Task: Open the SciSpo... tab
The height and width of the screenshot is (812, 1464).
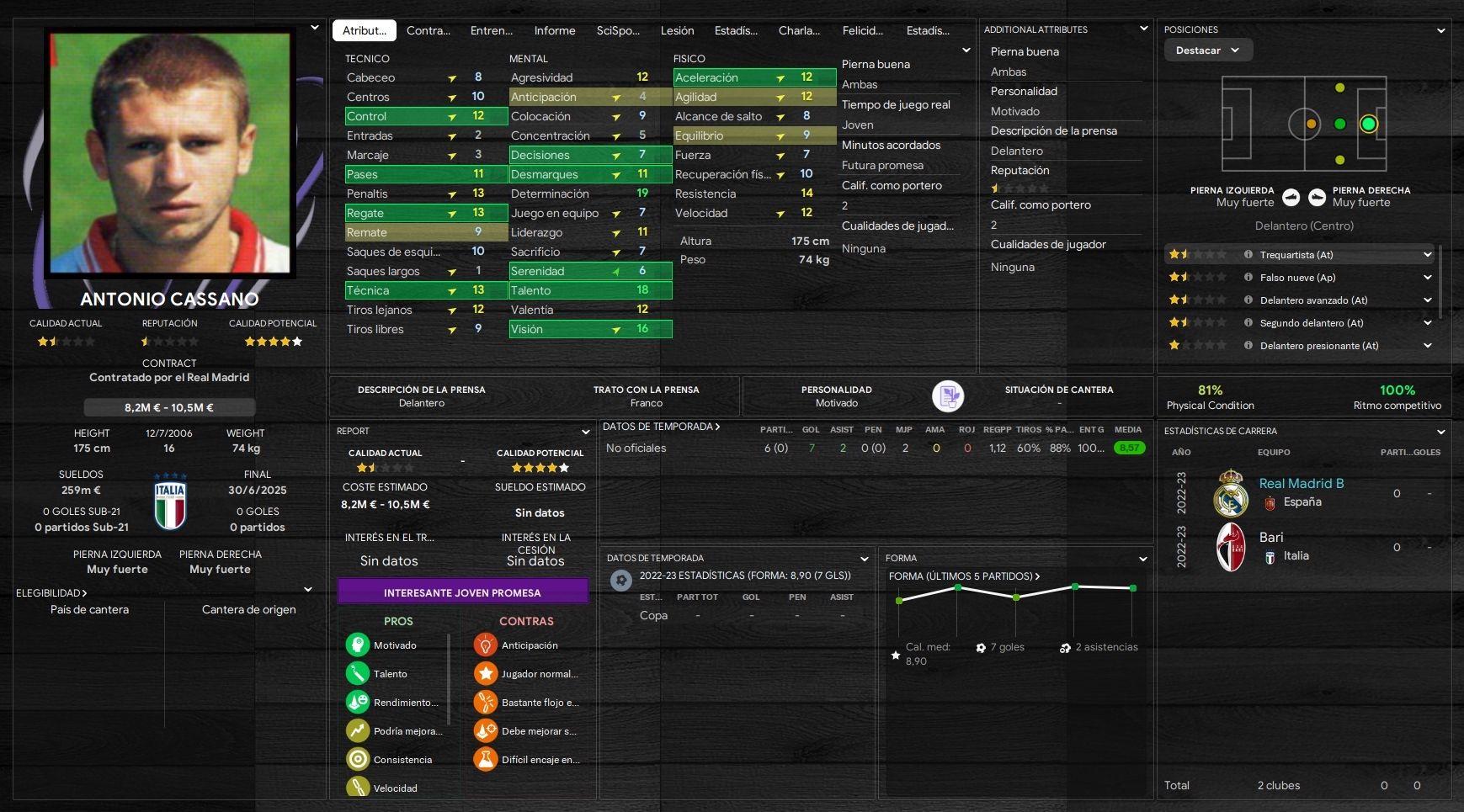Action: 618,30
